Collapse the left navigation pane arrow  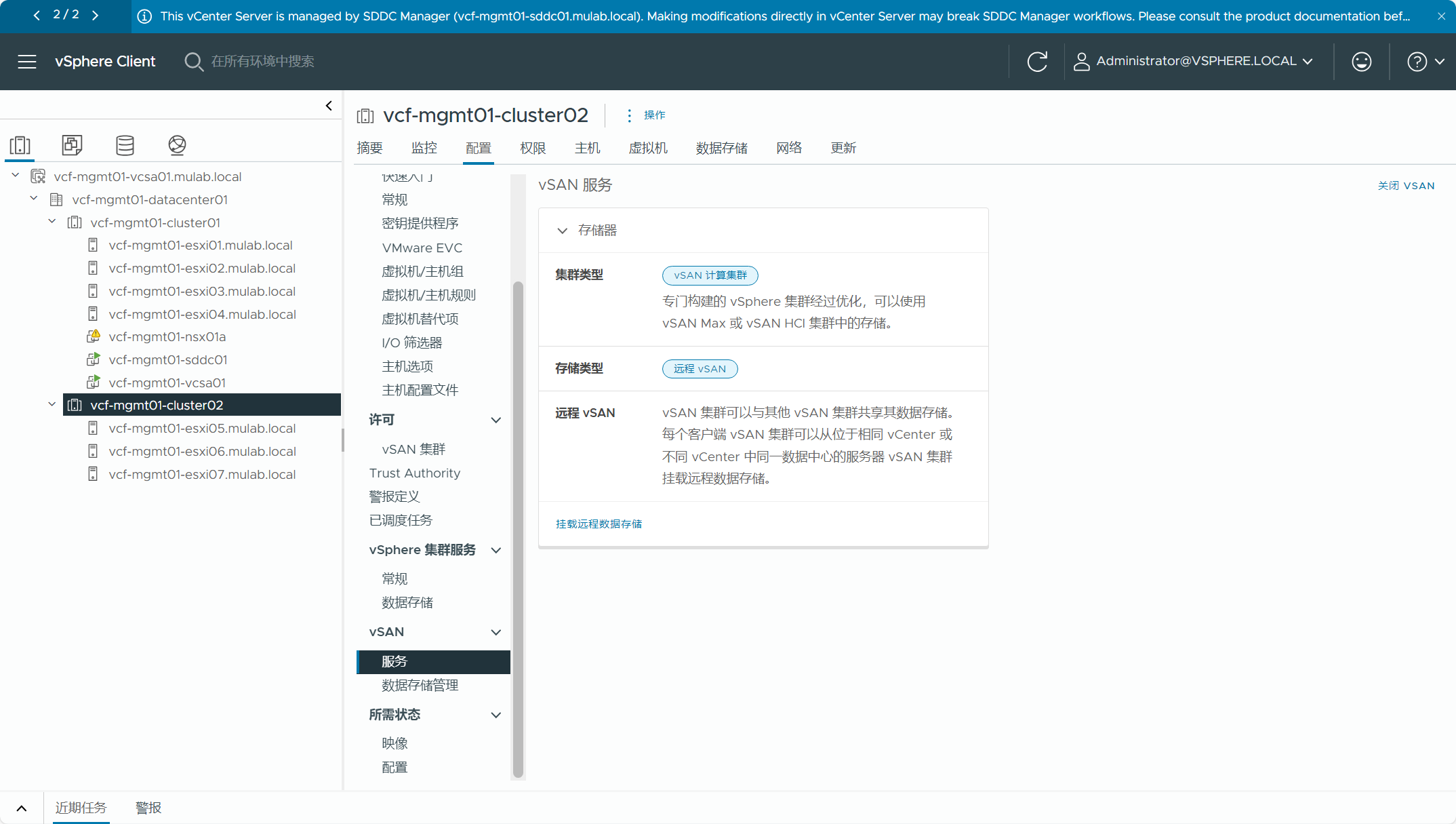(x=329, y=106)
